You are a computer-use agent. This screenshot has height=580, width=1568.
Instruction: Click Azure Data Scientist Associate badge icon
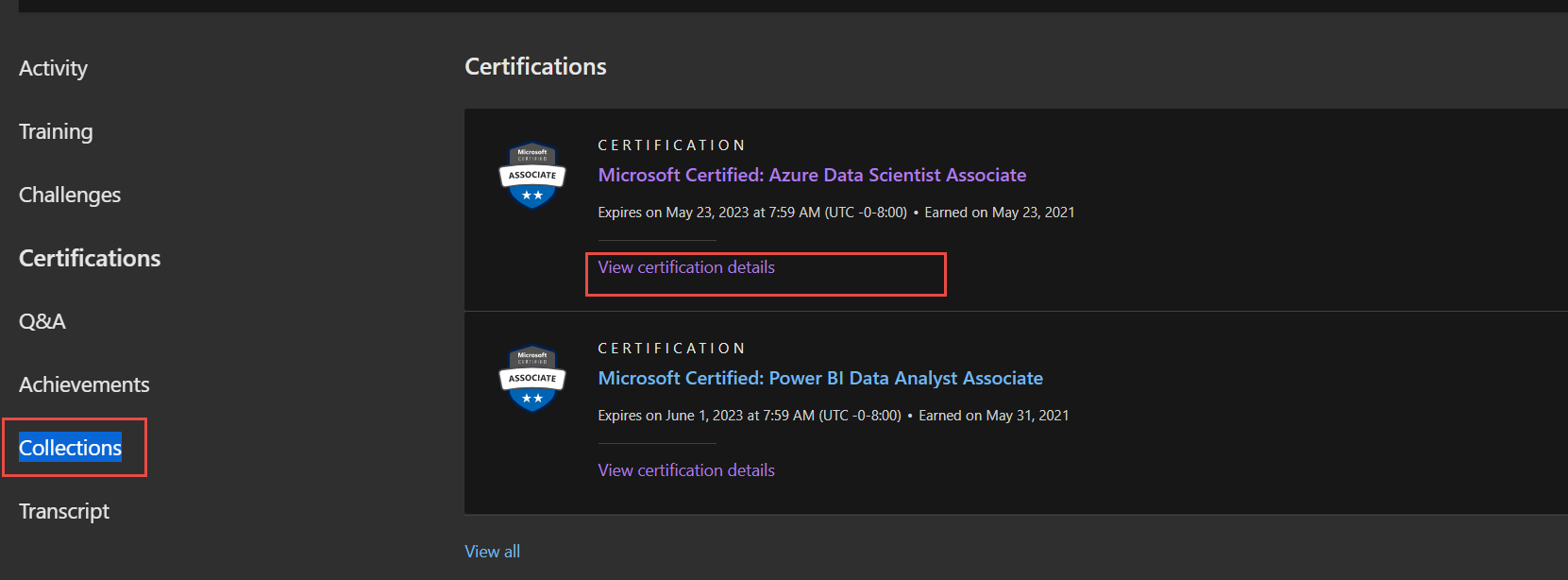(x=532, y=176)
